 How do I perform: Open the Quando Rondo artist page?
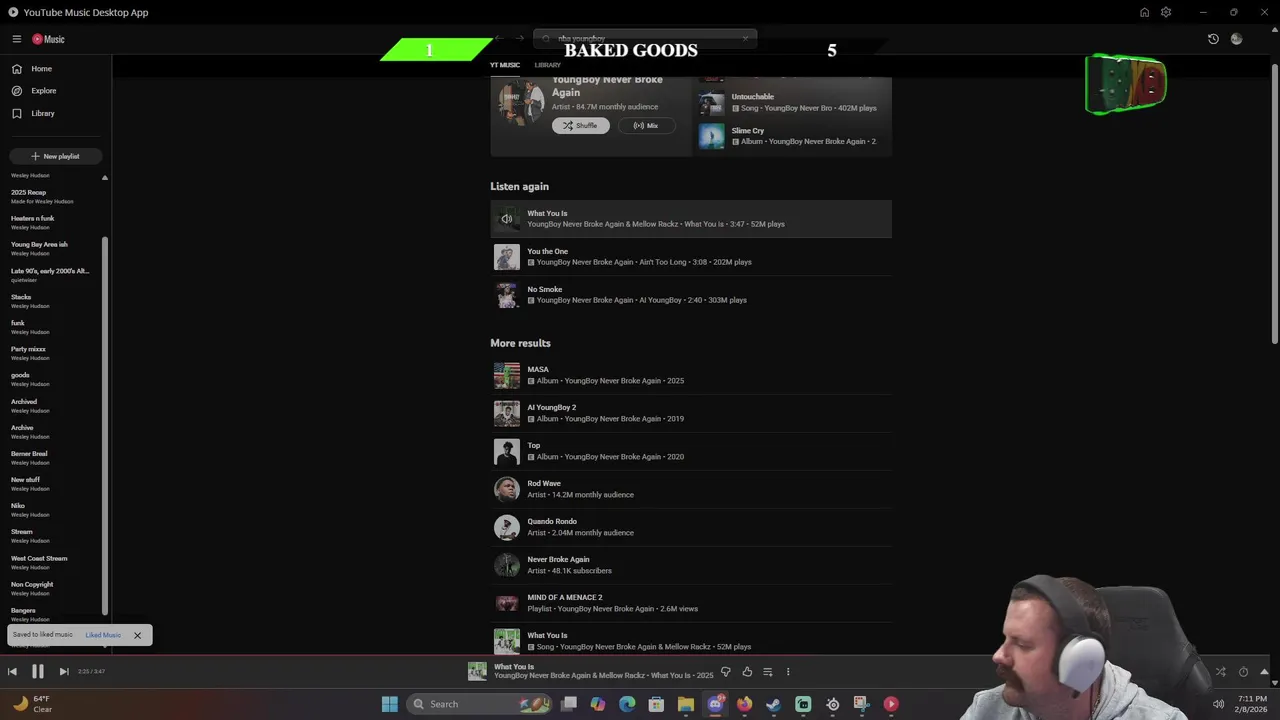click(x=691, y=527)
